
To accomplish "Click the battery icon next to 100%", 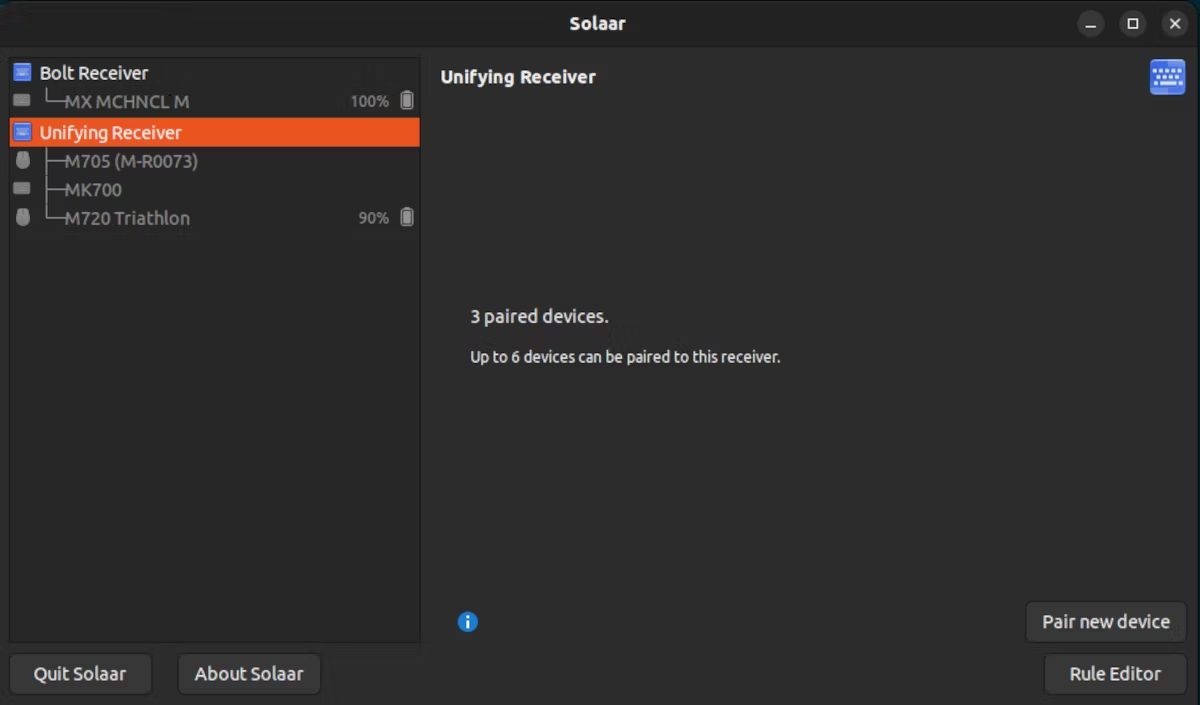I will tap(407, 100).
